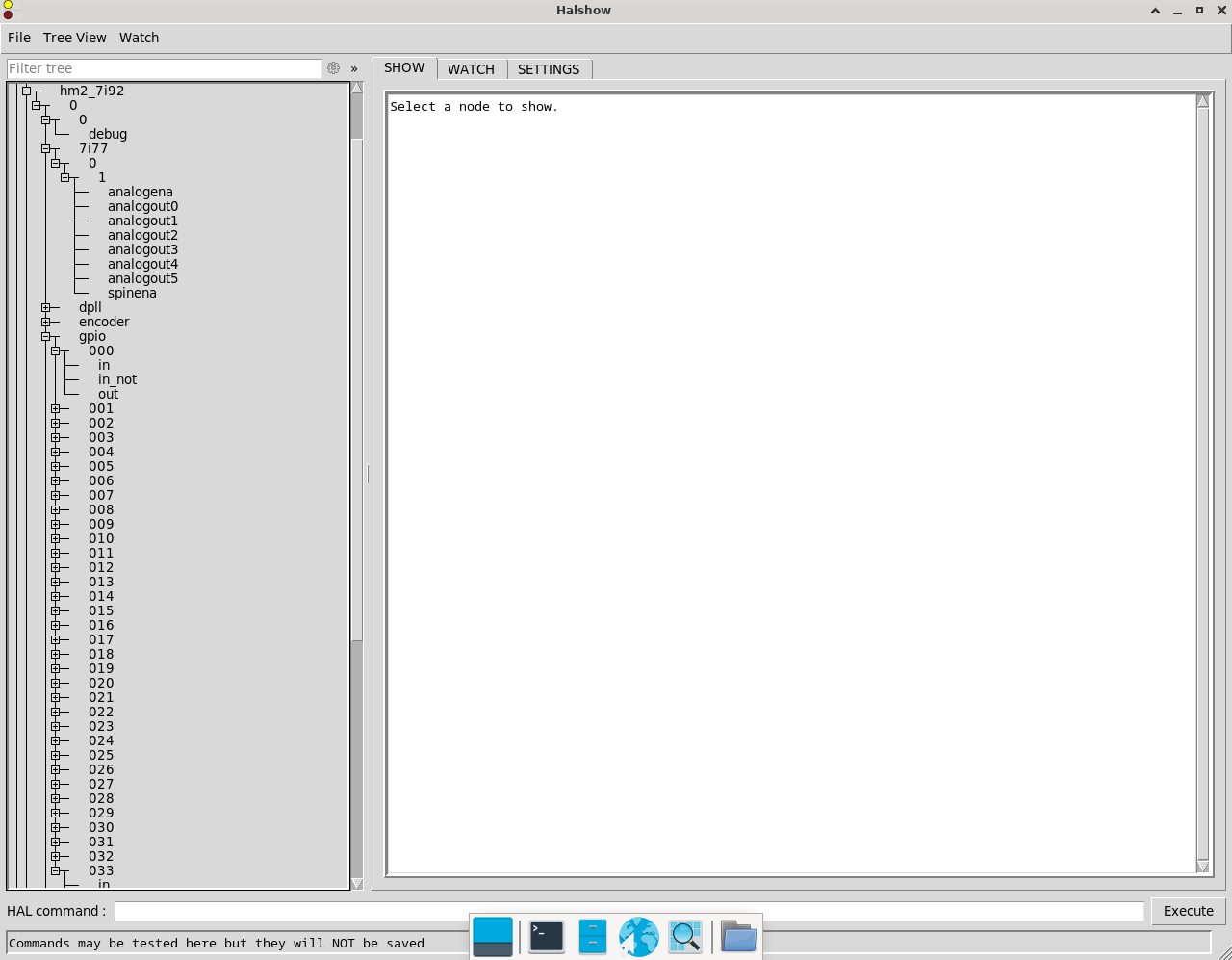Screen dimensions: 1232x960
Task: Open the folder icon in the dock
Action: [x=738, y=936]
